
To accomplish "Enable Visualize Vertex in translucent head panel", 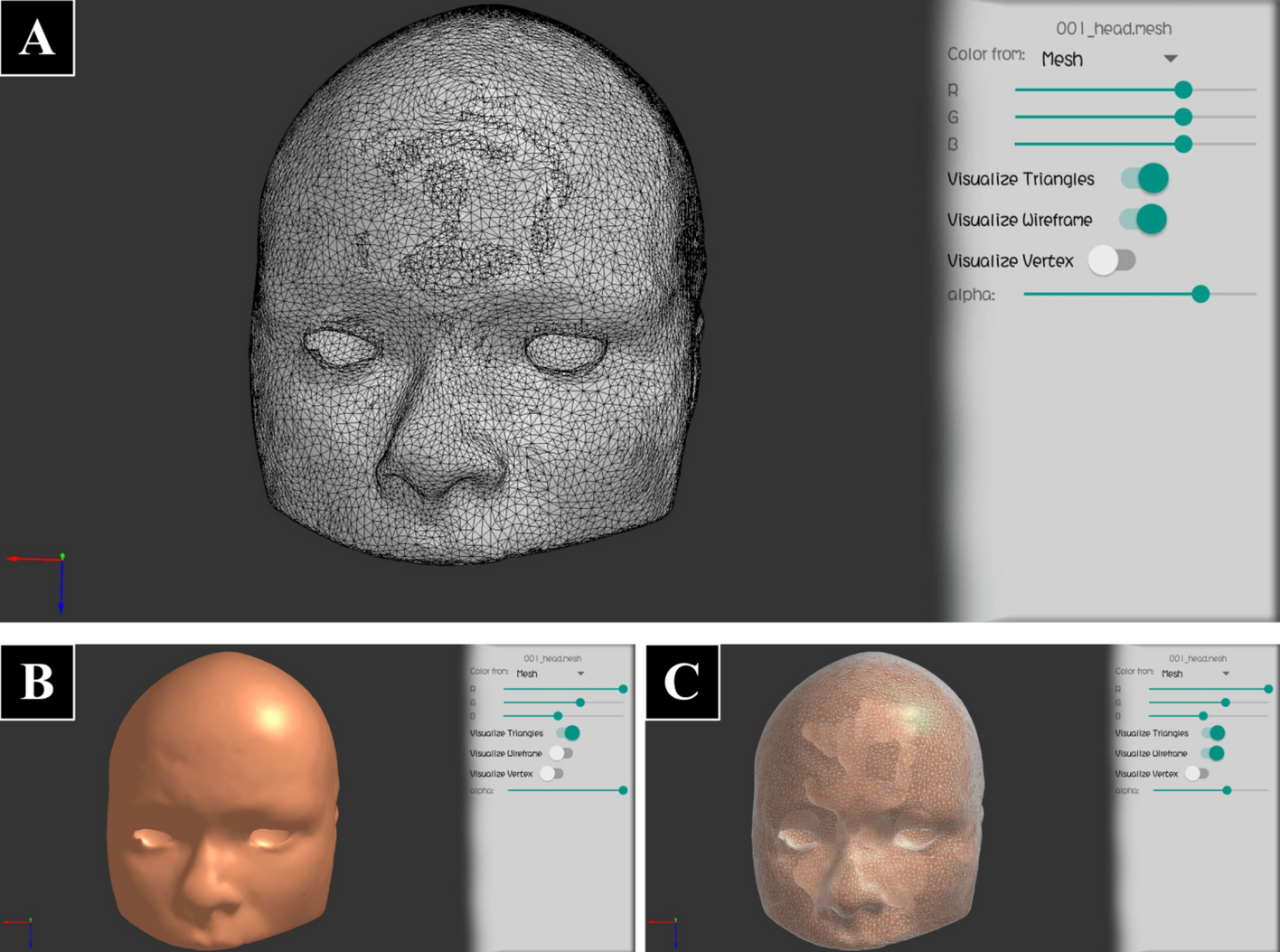I will pos(1197,773).
